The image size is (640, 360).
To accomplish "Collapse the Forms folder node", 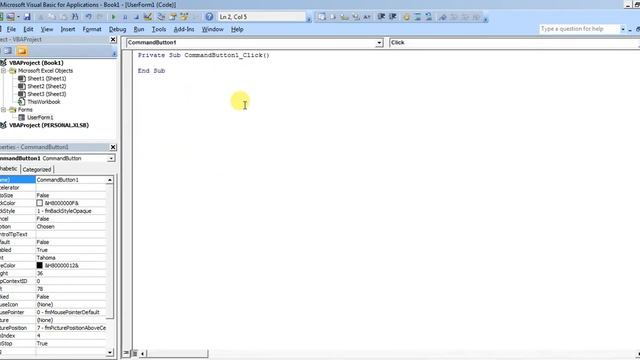I will pos(4,110).
